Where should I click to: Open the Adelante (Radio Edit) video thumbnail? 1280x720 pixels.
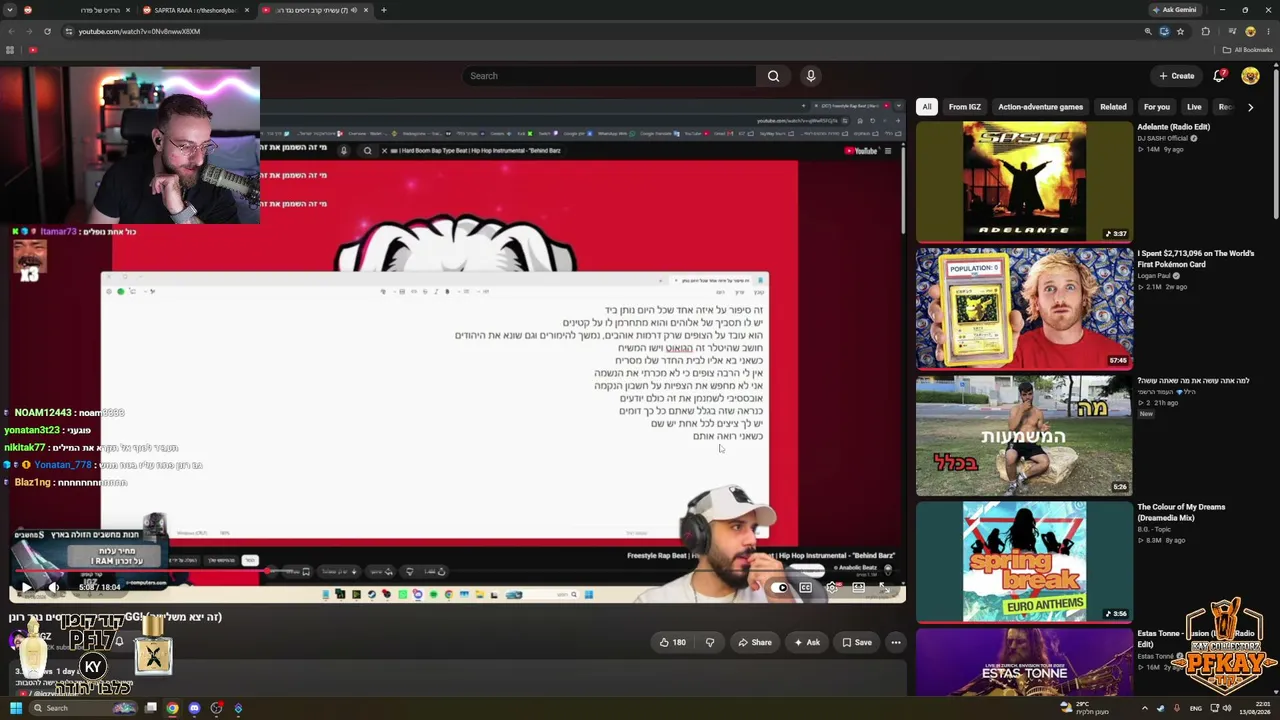click(1024, 181)
